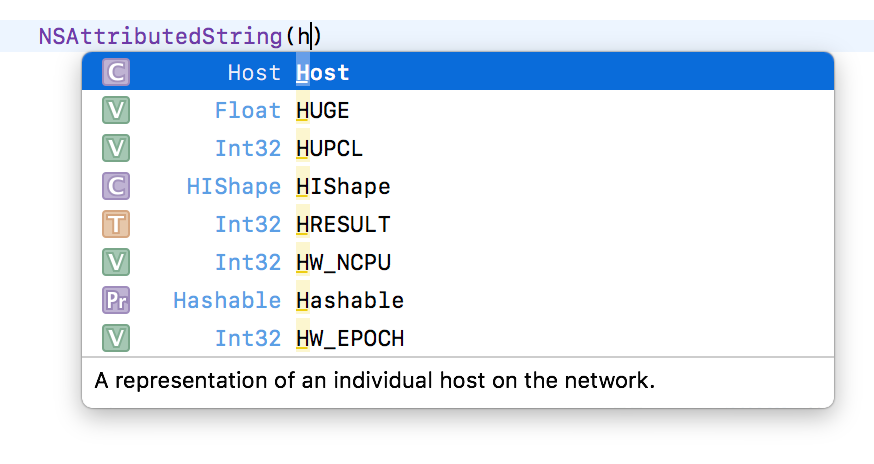Viewport: 874px width, 464px height.
Task: Place cursor after the typed h
Action: click(x=311, y=37)
